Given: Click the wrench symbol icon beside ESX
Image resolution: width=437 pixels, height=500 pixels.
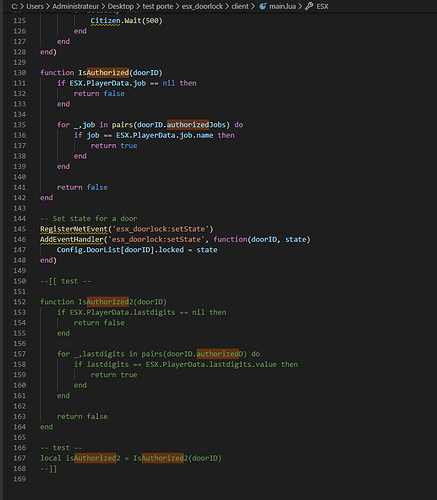Looking at the screenshot, I should click(309, 6).
